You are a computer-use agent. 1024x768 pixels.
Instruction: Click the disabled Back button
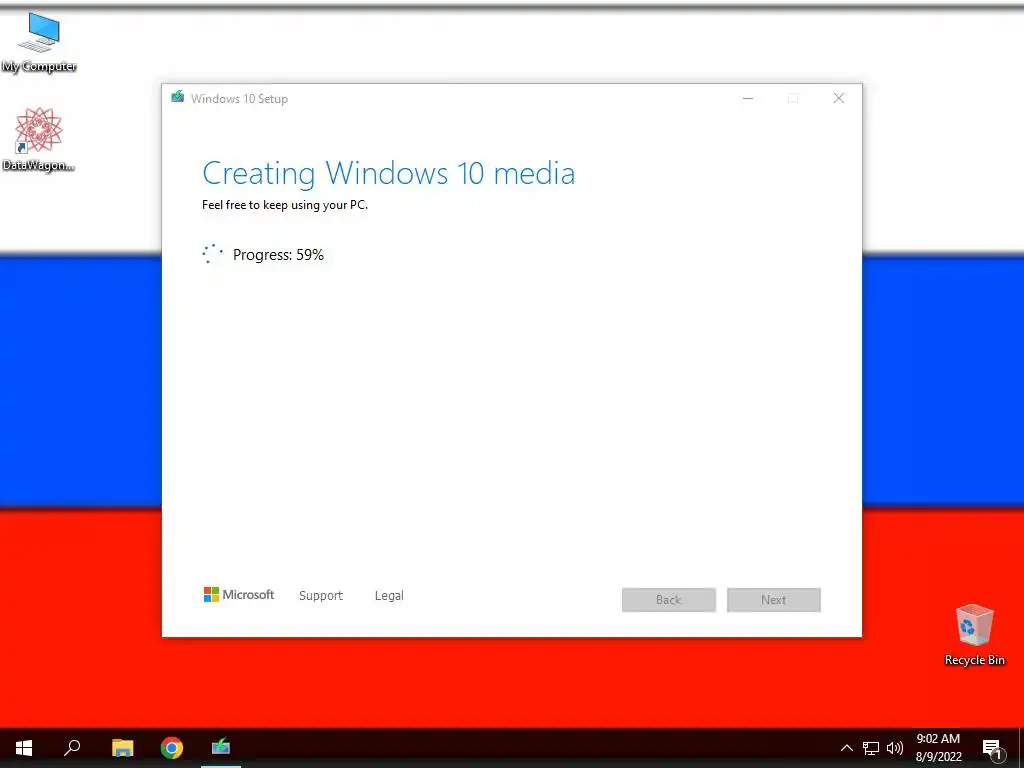click(x=669, y=600)
